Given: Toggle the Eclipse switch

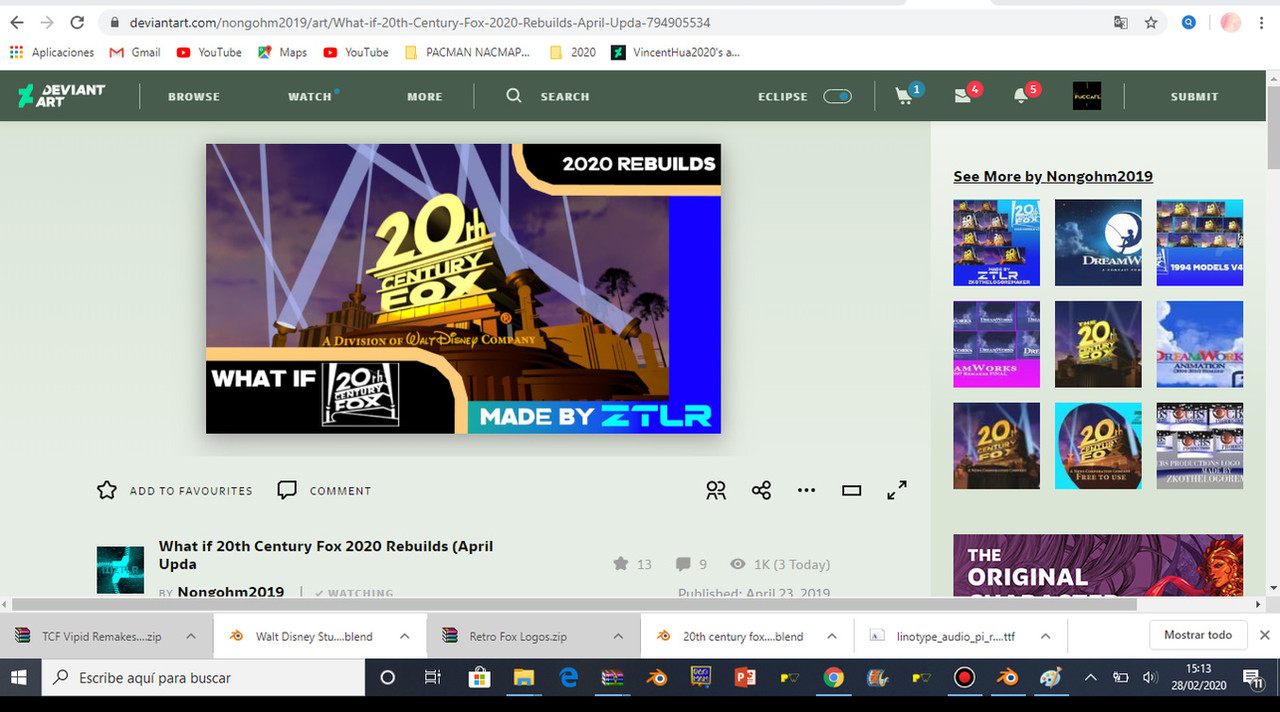Looking at the screenshot, I should (x=837, y=96).
